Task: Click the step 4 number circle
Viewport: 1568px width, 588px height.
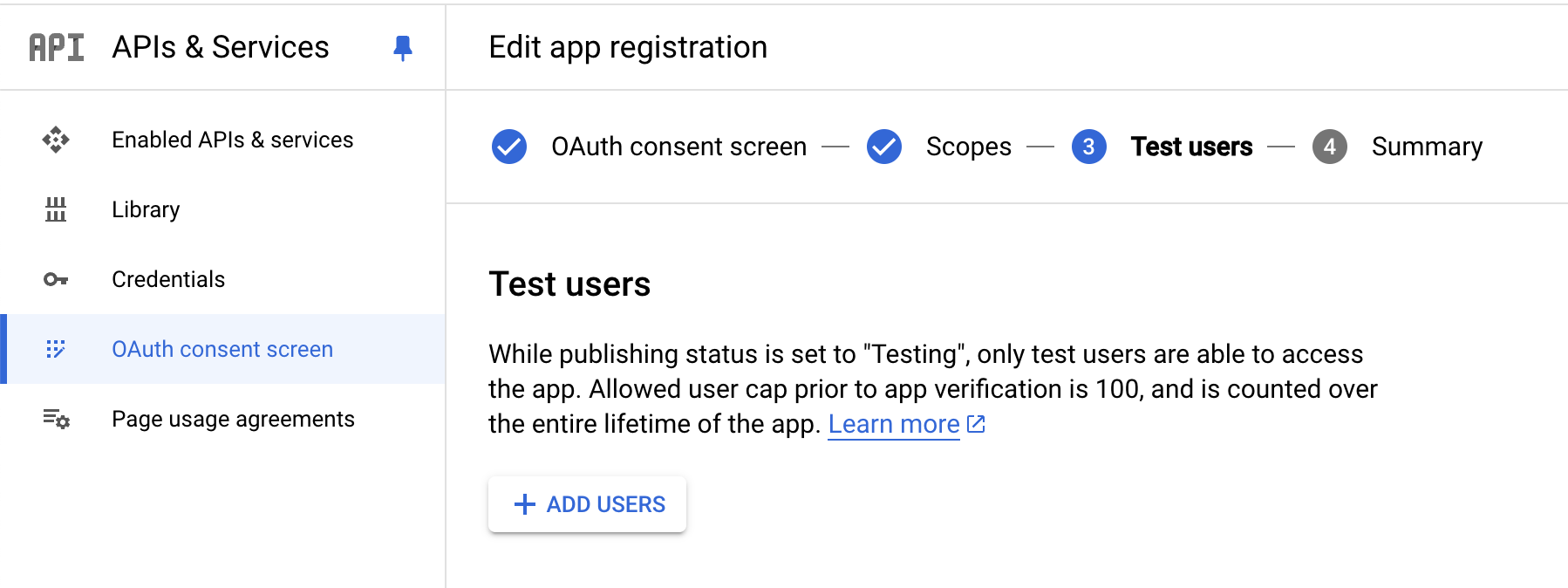Action: 1330,147
